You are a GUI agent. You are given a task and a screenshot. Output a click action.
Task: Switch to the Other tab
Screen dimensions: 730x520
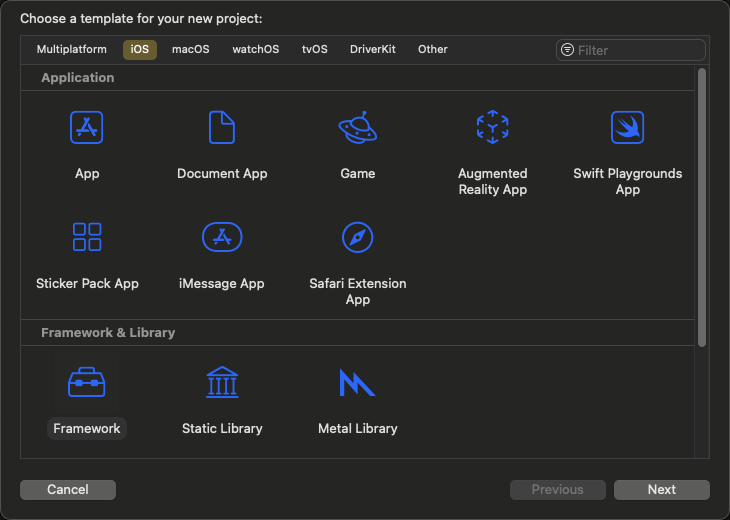433,49
